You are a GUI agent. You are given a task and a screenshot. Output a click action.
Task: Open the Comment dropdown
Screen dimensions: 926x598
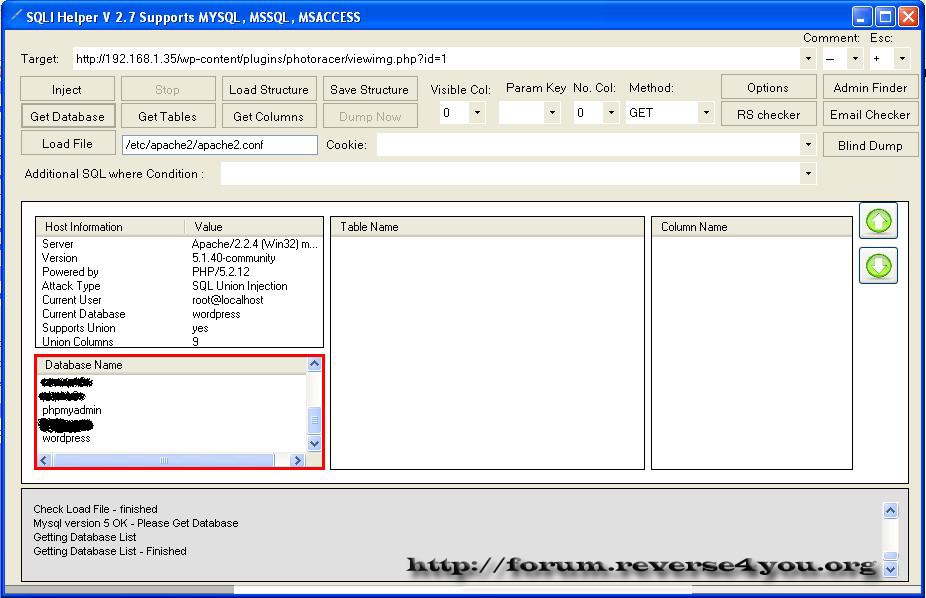pos(855,58)
